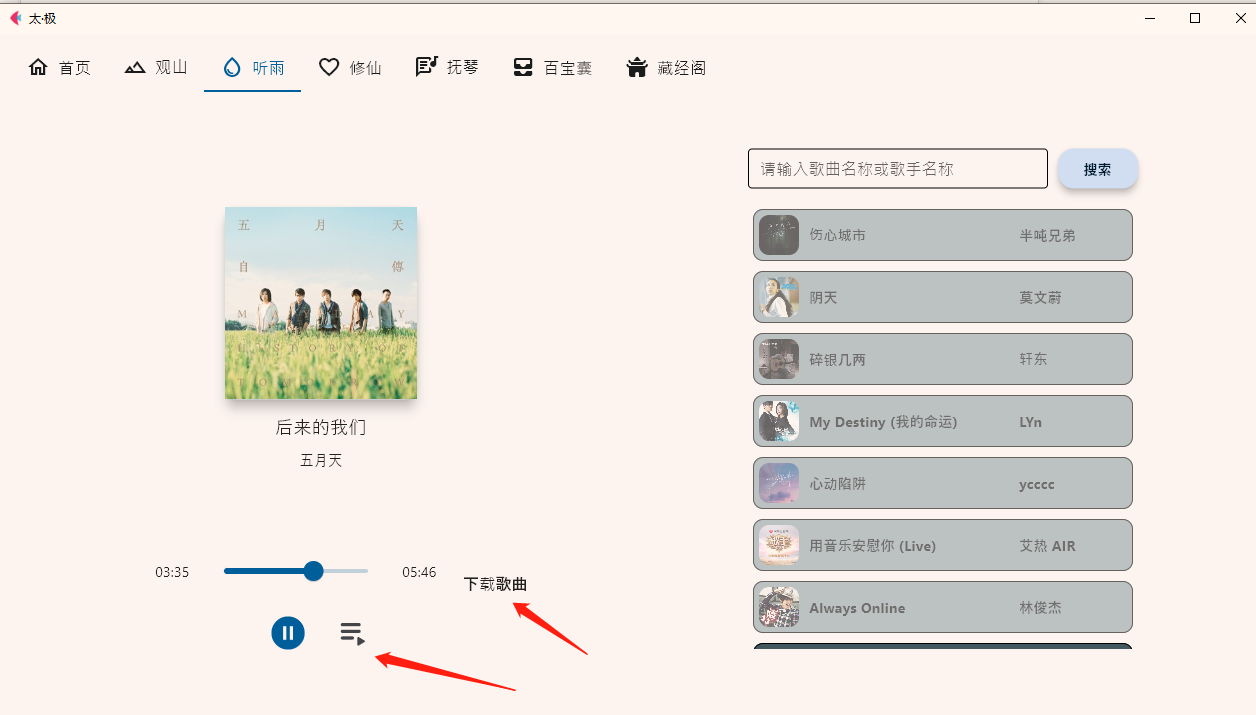Select the 心动陷阱 song row

click(x=943, y=483)
